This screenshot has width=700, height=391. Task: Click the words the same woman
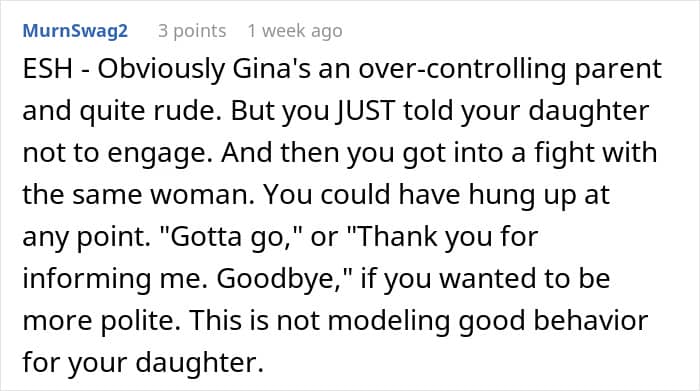point(138,195)
